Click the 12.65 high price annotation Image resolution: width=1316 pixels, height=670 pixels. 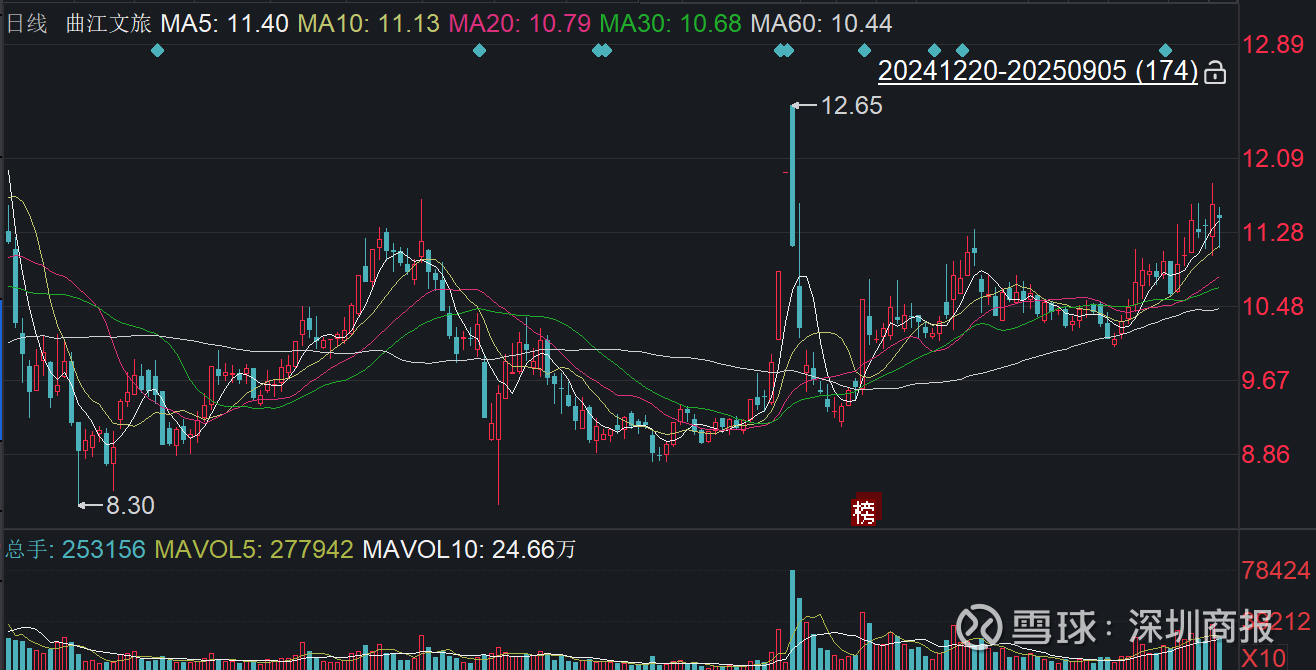[x=851, y=106]
